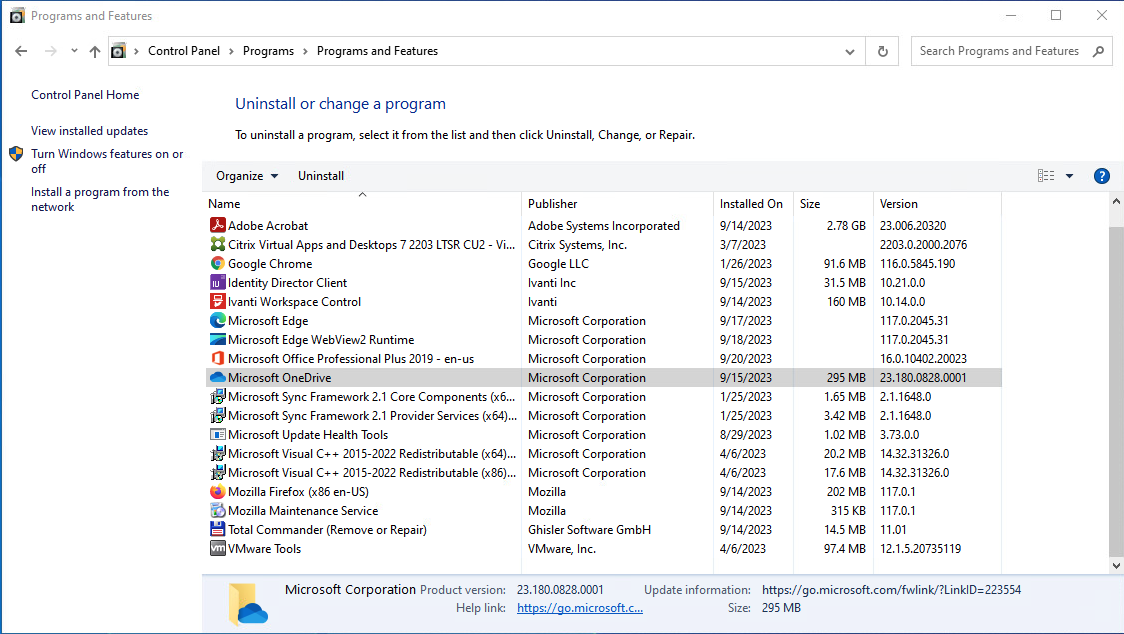Expand the address bar history dropdown

click(849, 52)
